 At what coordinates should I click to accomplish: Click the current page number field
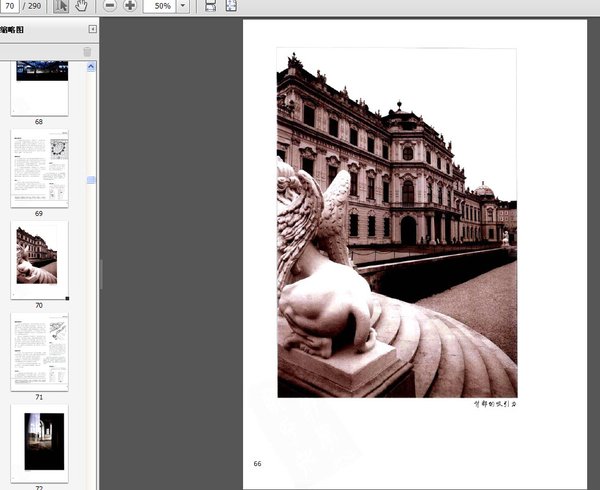(x=10, y=6)
